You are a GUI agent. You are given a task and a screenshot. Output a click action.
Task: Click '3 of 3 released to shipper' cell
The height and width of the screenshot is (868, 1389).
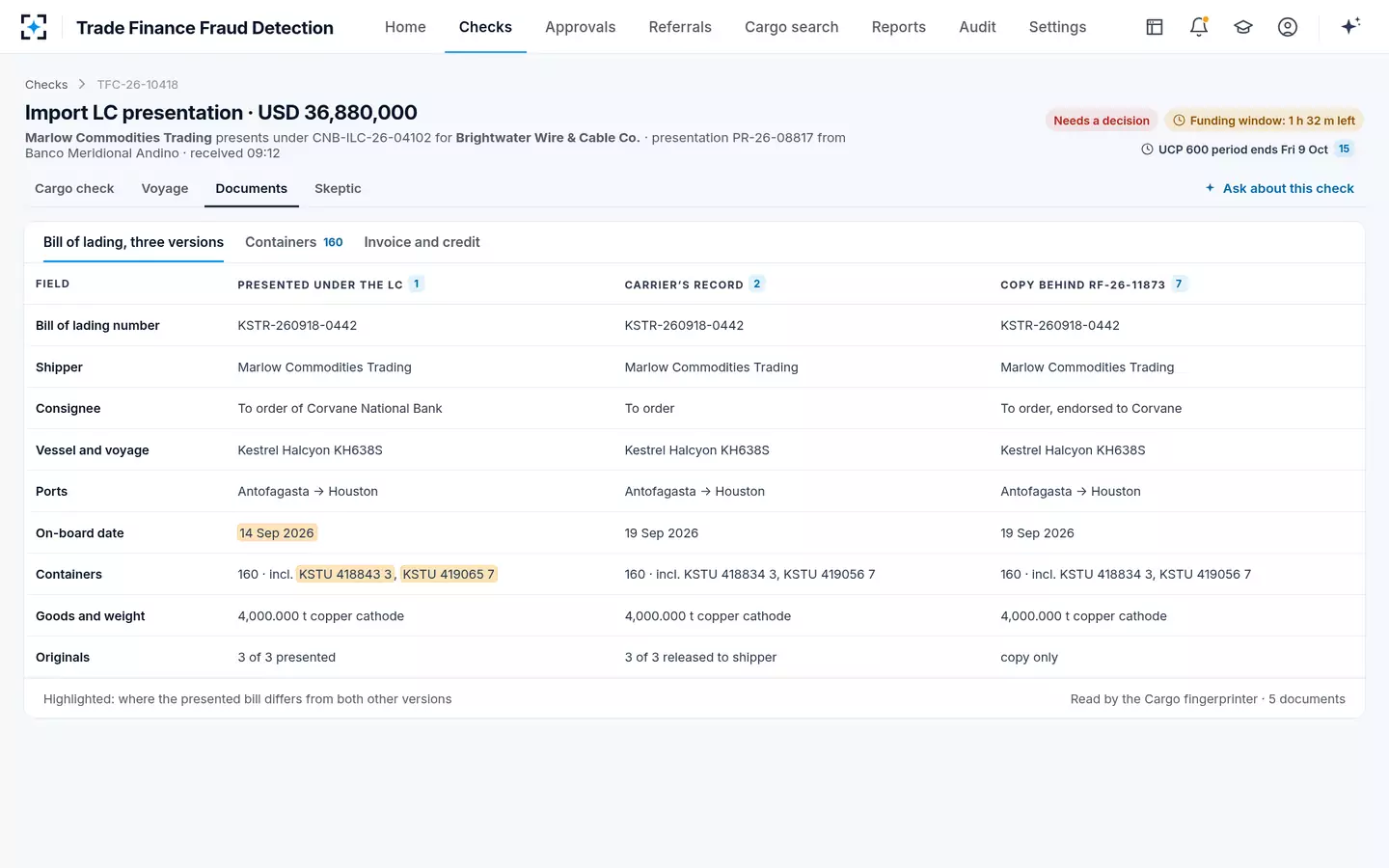pos(700,658)
